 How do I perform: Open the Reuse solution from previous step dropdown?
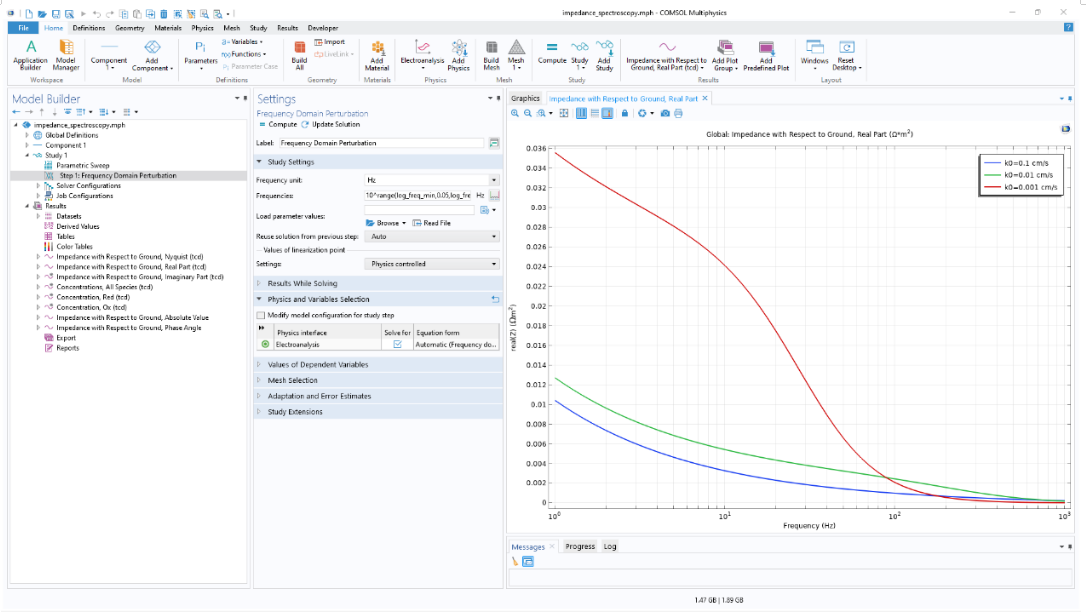click(431, 236)
